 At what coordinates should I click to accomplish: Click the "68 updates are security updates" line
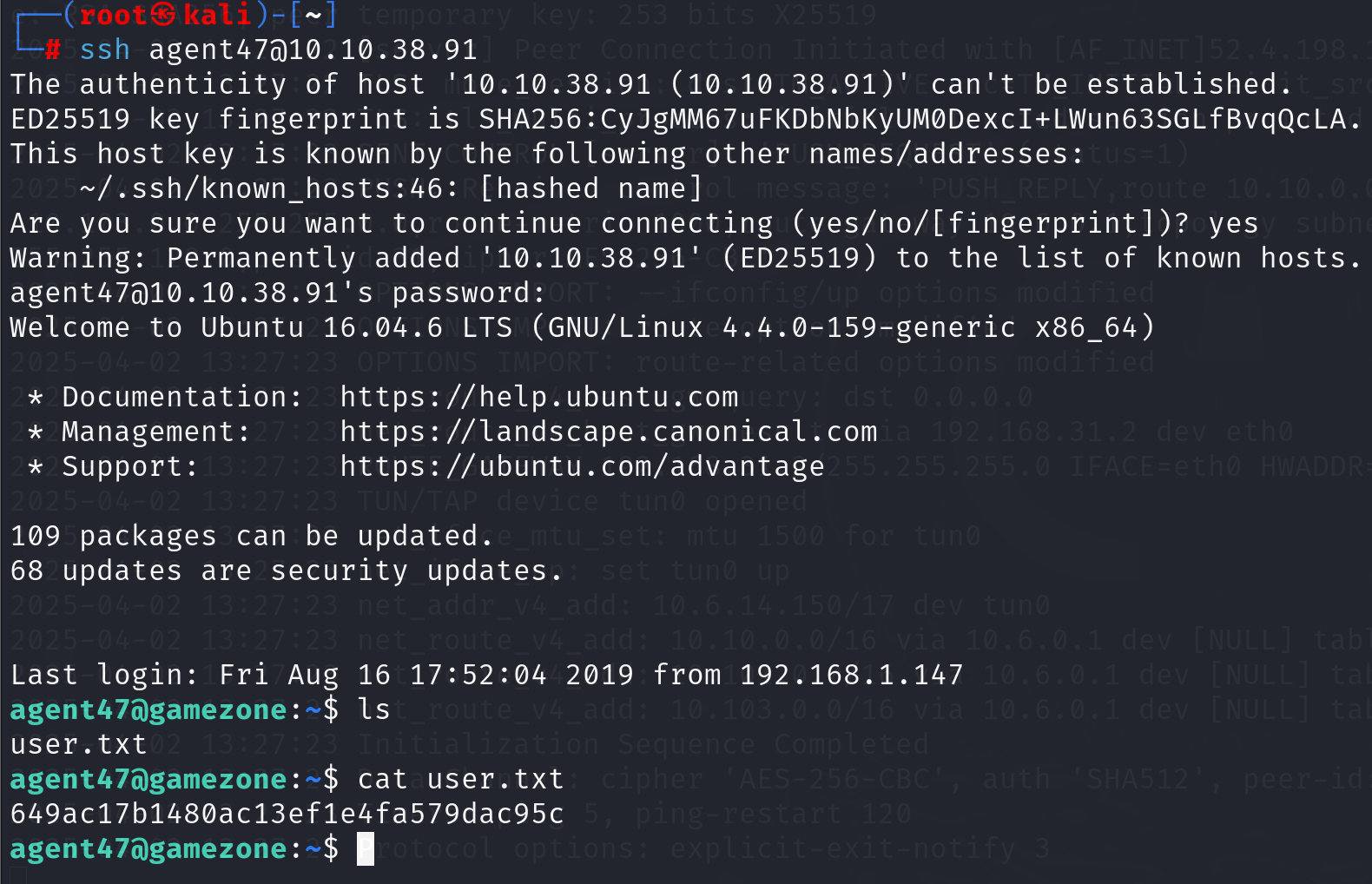pyautogui.click(x=287, y=571)
